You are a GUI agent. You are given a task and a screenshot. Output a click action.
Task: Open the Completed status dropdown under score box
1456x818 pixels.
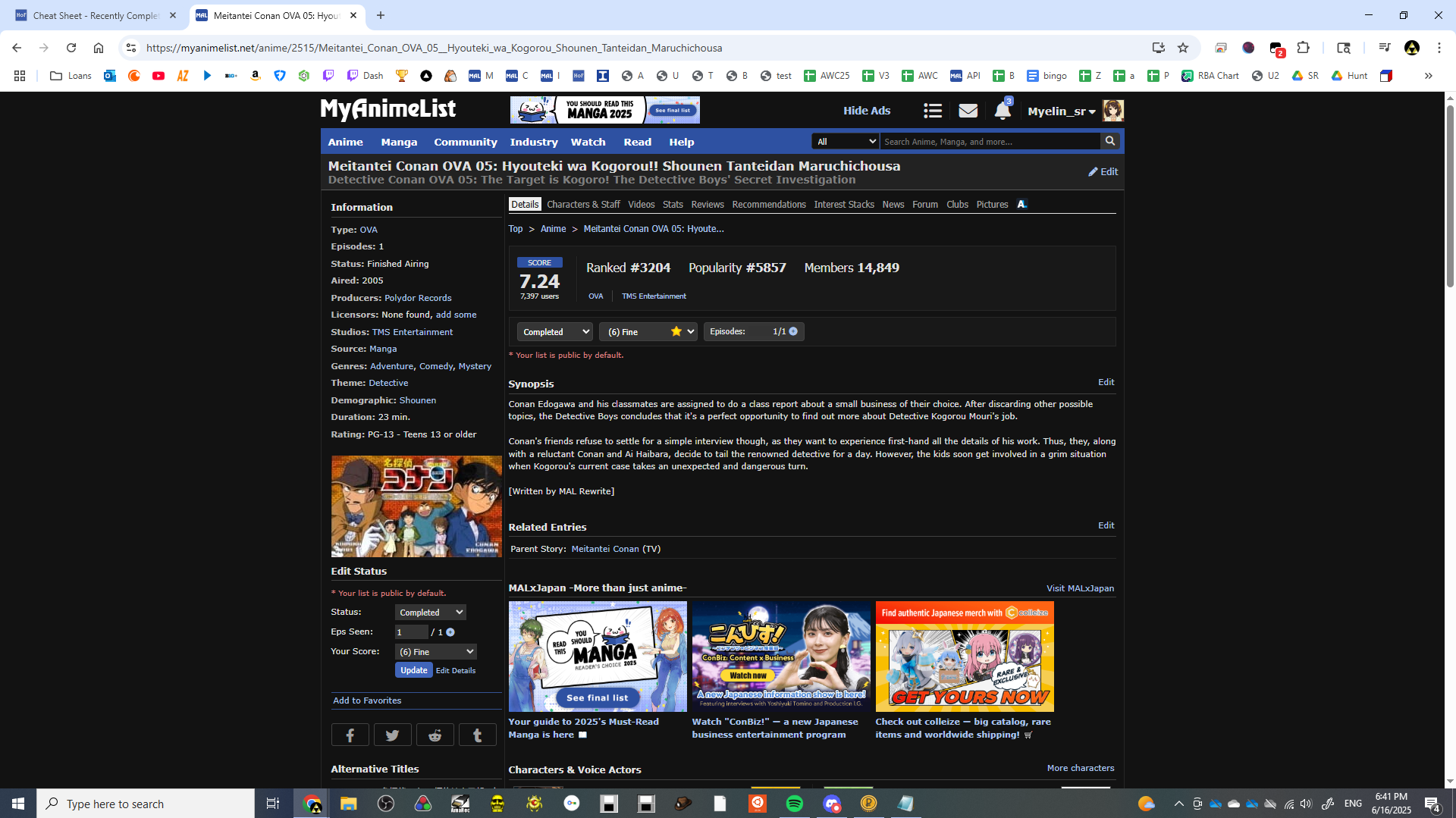click(x=555, y=332)
